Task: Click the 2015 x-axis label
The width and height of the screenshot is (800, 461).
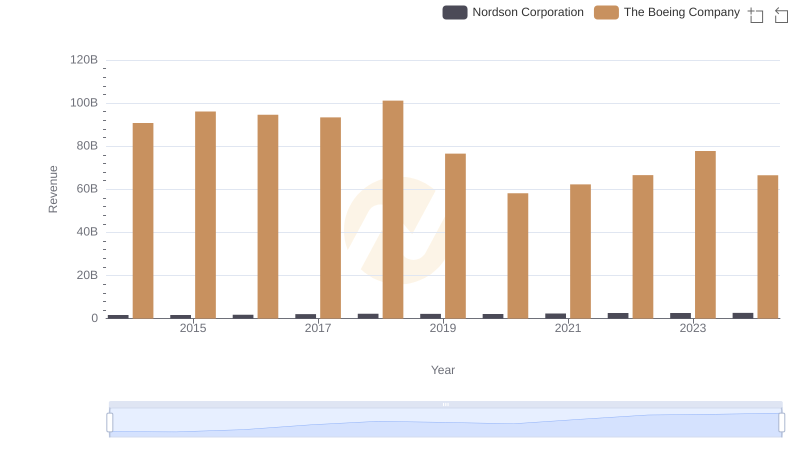Action: (193, 328)
